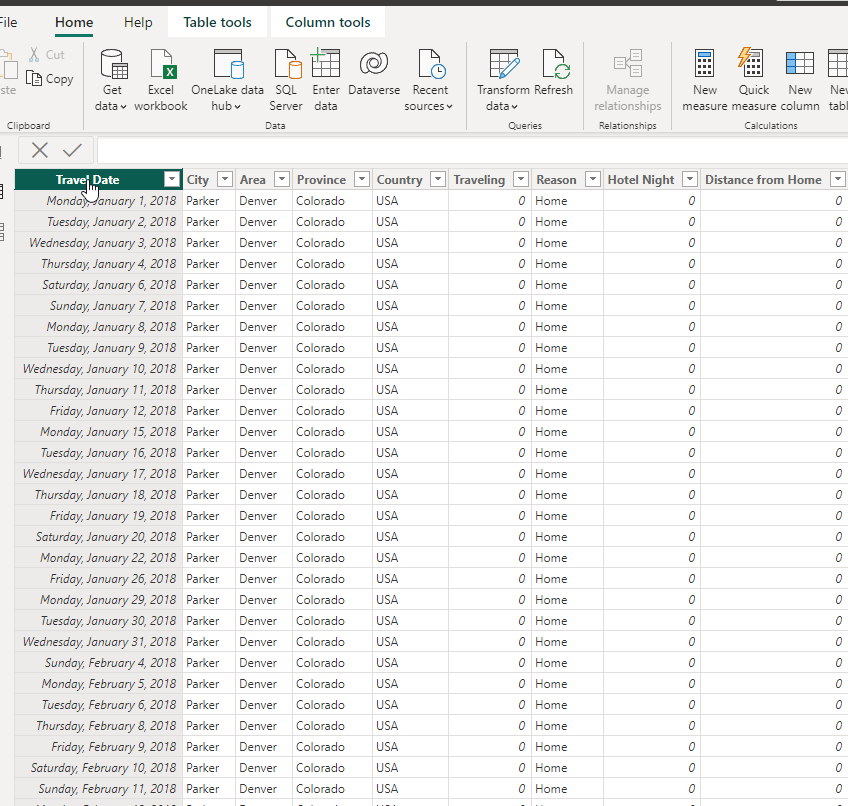Expand the Reason column filter arrow

[593, 180]
